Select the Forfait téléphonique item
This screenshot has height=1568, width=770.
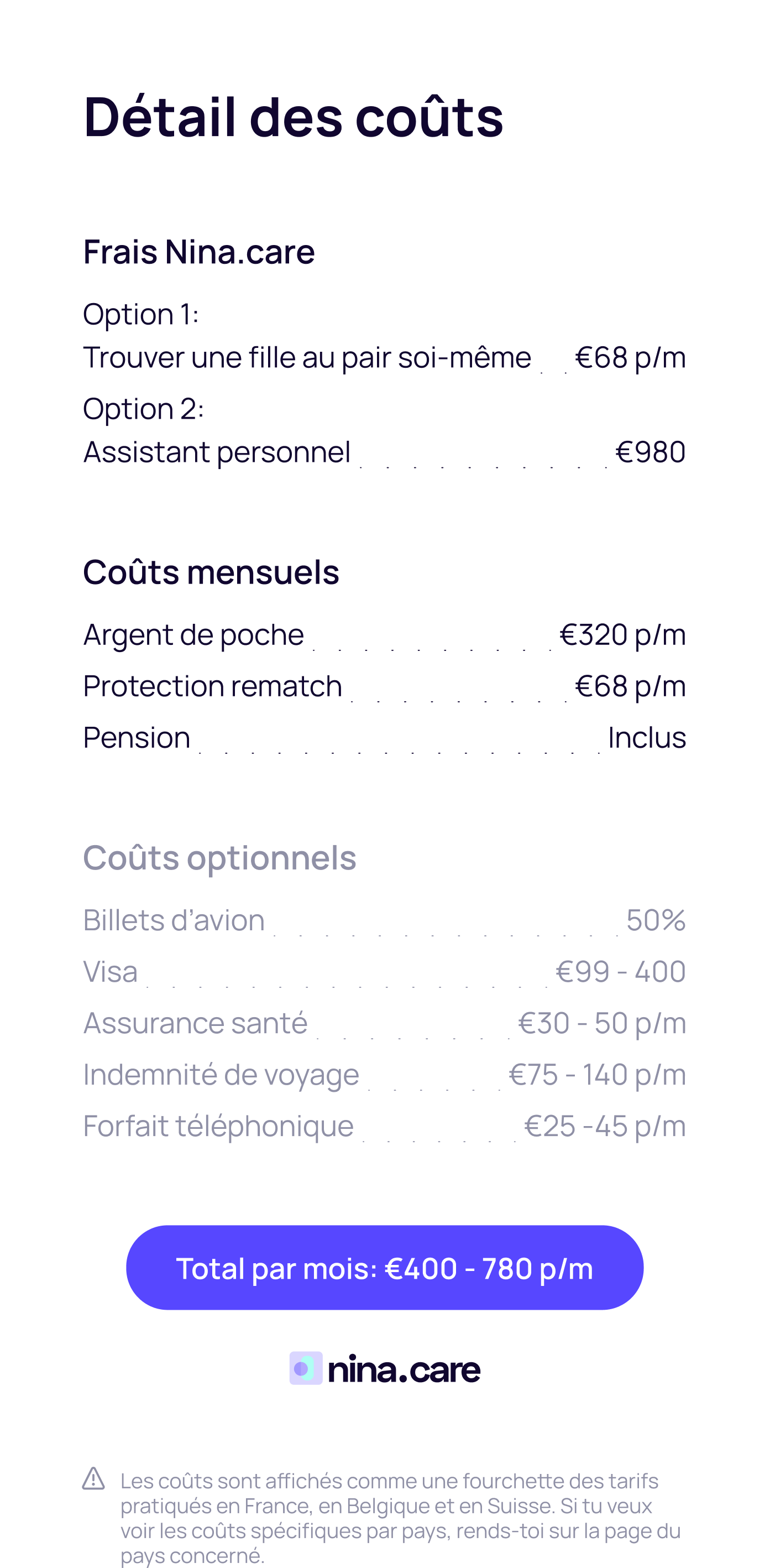pyautogui.click(x=218, y=1126)
